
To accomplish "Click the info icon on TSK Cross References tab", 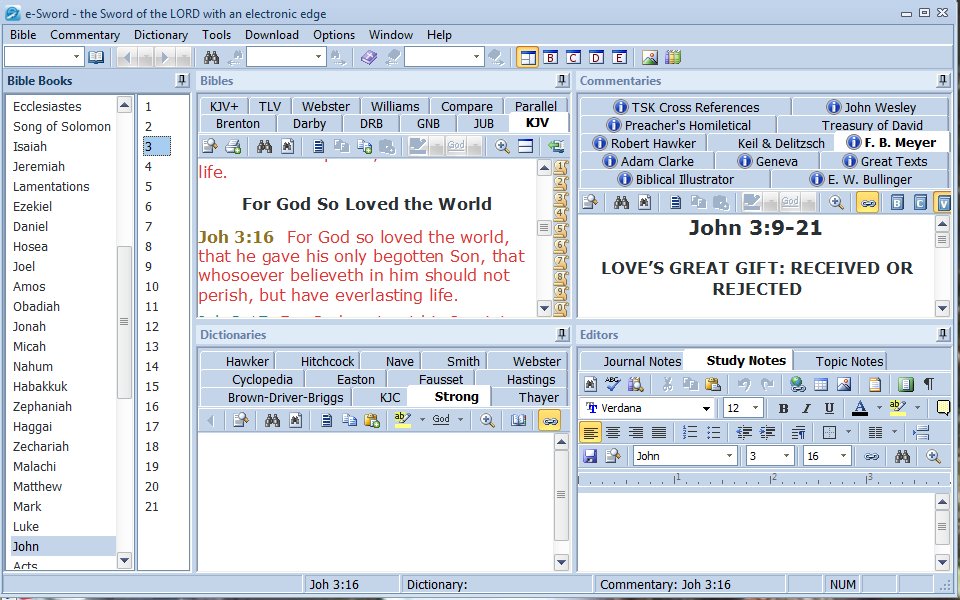I will pos(621,107).
